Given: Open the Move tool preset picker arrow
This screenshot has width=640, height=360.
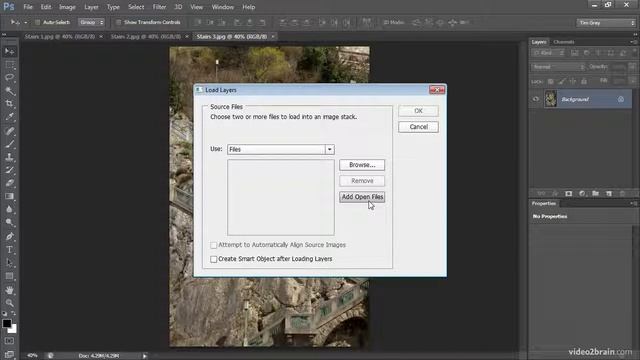Looking at the screenshot, I should pos(25,22).
